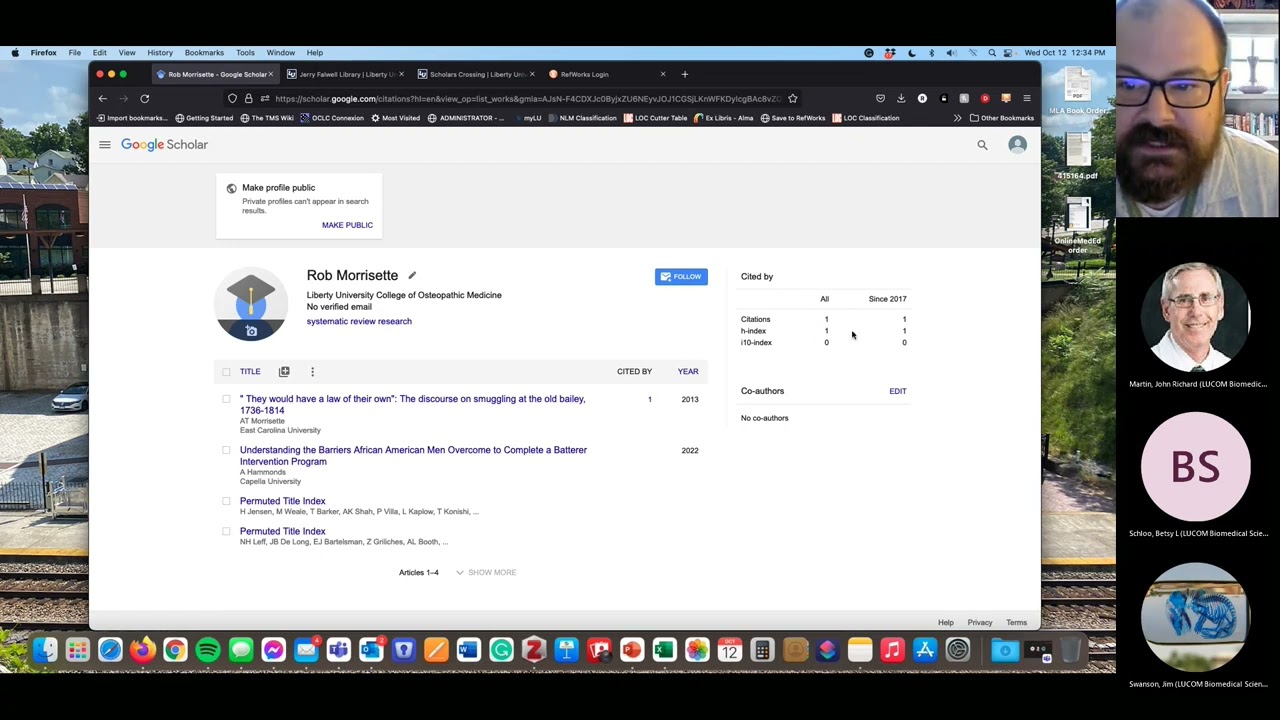Open Microsoft Teams from the Dock
Viewport: 1280px width, 720px height.
[338, 651]
